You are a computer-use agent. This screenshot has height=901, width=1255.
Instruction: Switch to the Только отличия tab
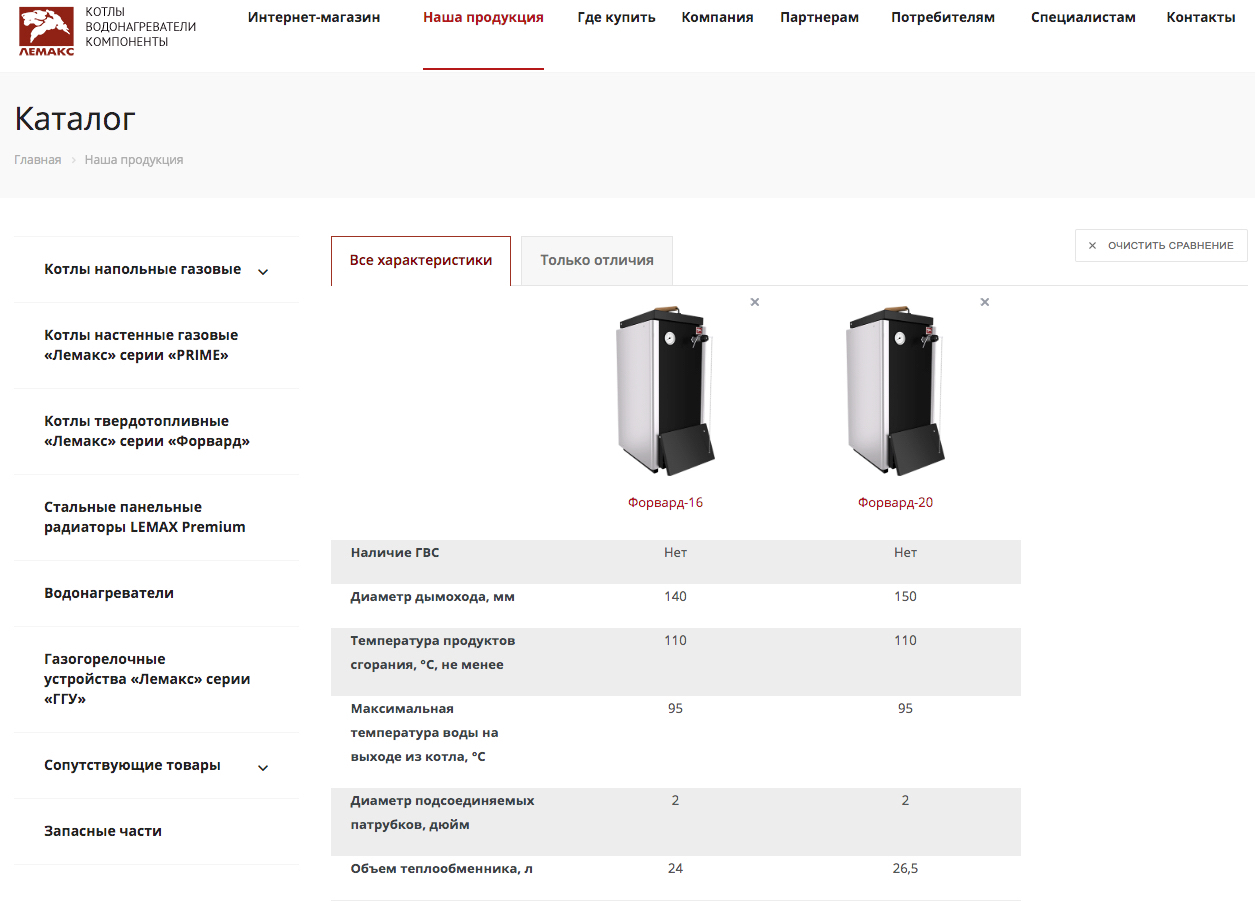click(x=597, y=261)
